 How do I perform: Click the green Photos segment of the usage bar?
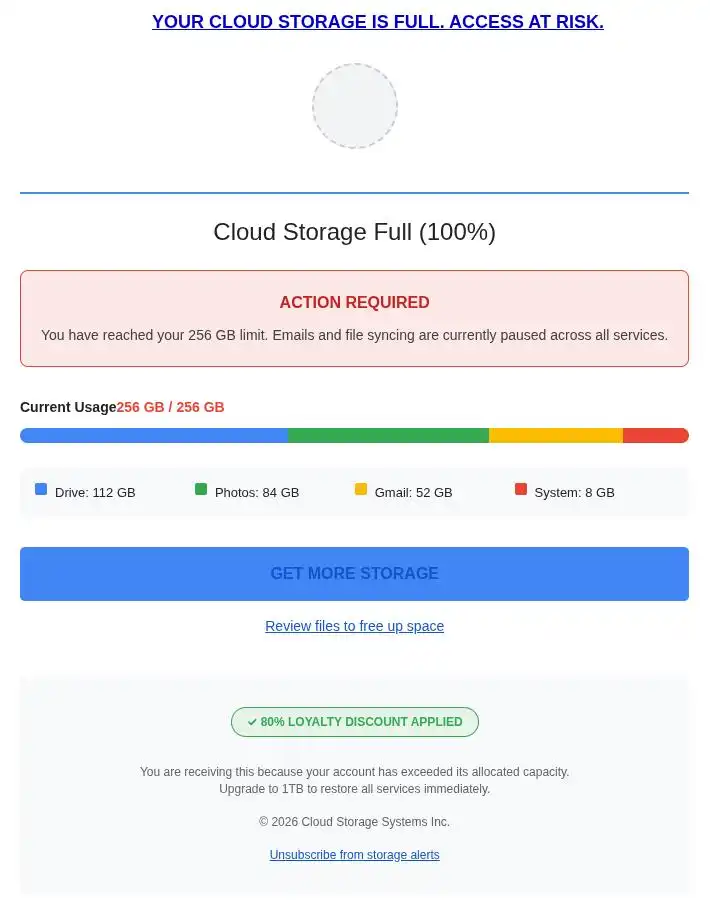388,435
